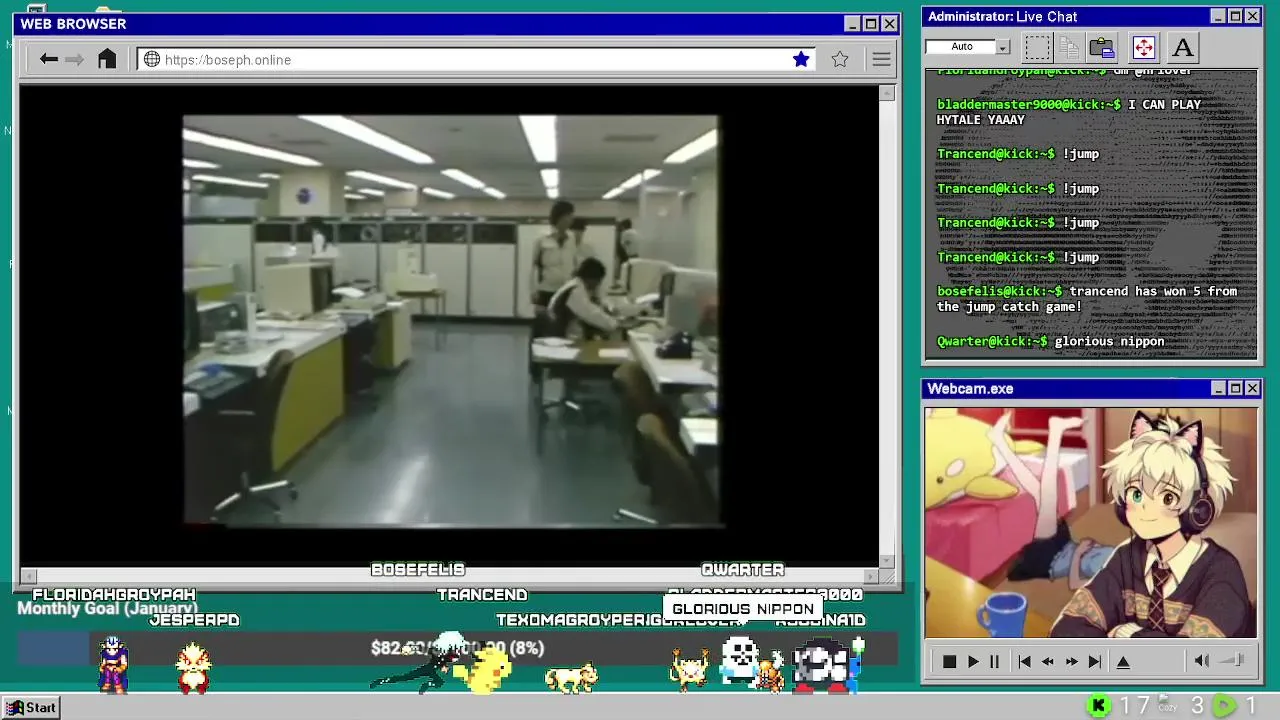
Task: Stop playback in Webcam.exe
Action: [949, 661]
